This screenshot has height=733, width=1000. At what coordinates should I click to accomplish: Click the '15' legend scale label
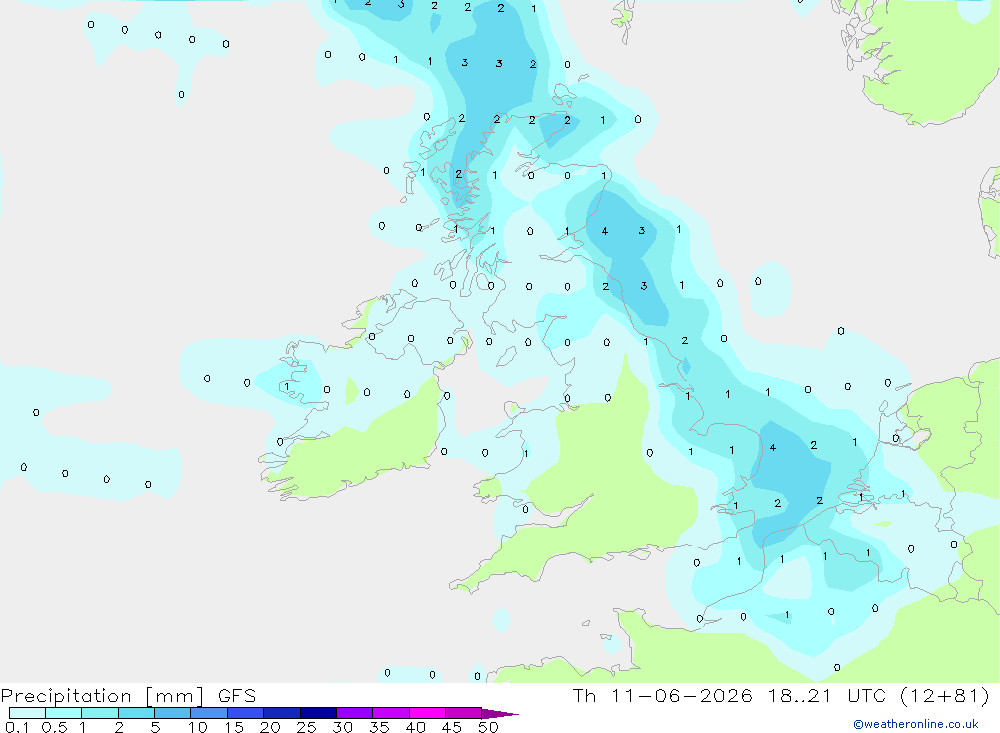234,727
